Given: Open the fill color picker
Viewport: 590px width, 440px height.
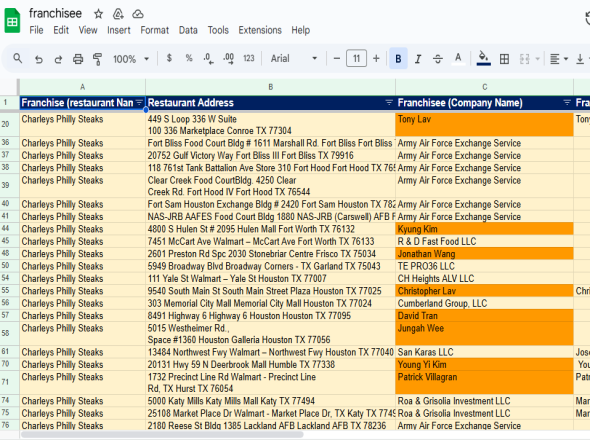Looking at the screenshot, I should (484, 58).
